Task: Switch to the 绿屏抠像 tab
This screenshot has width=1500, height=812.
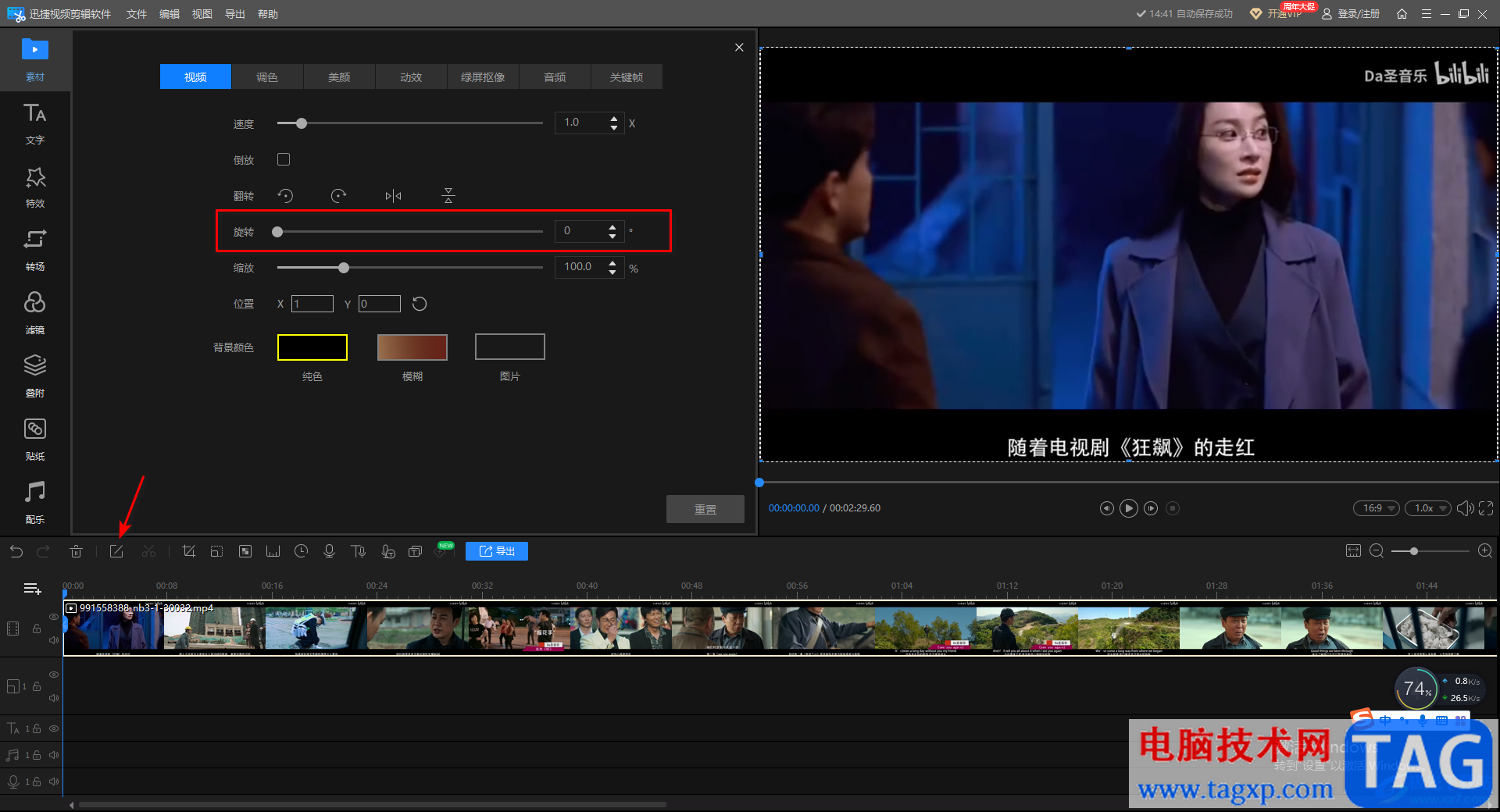Action: [x=483, y=77]
